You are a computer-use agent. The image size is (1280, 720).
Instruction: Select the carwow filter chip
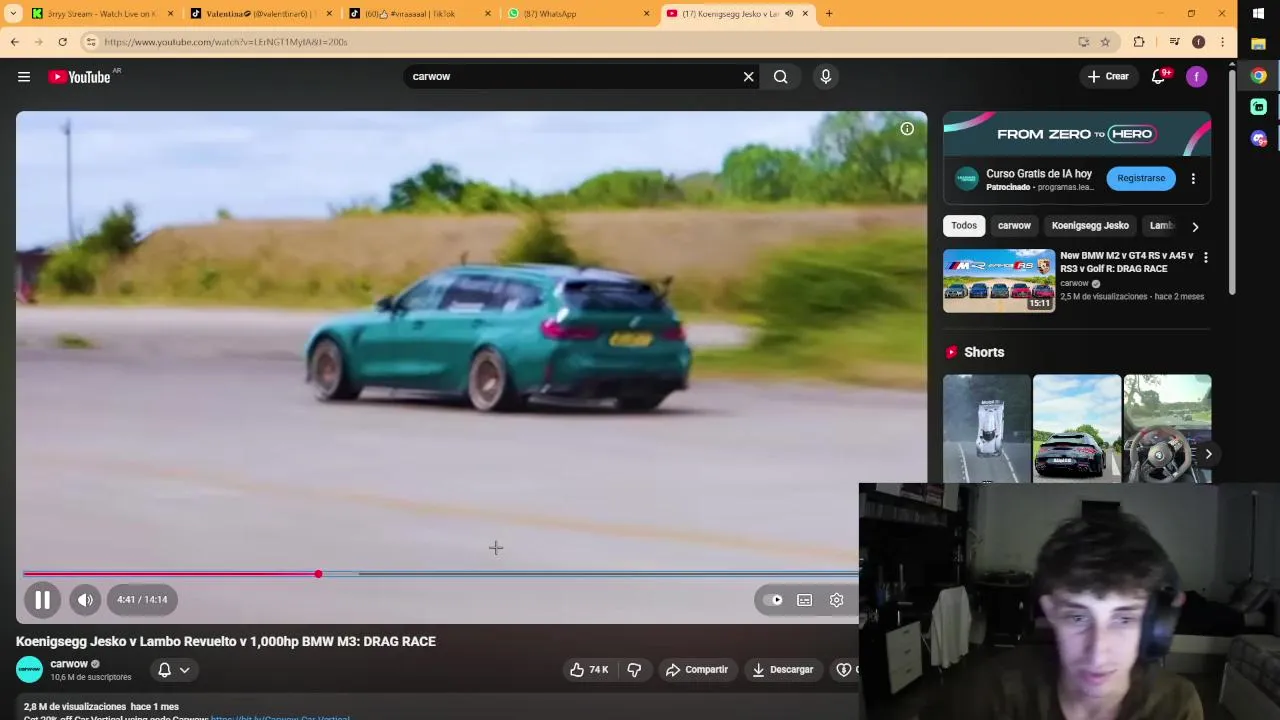tap(1014, 226)
